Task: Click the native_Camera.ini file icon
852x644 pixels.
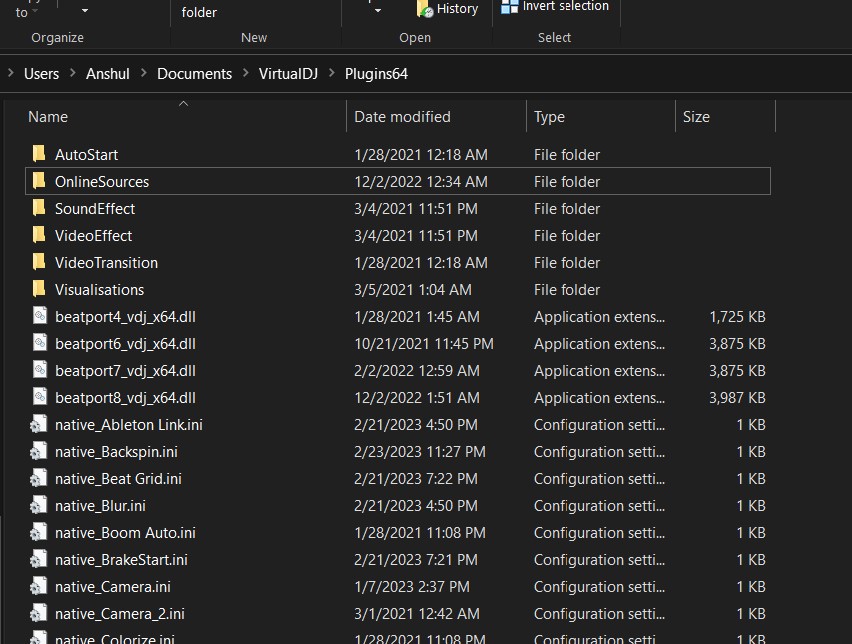Action: (x=39, y=586)
